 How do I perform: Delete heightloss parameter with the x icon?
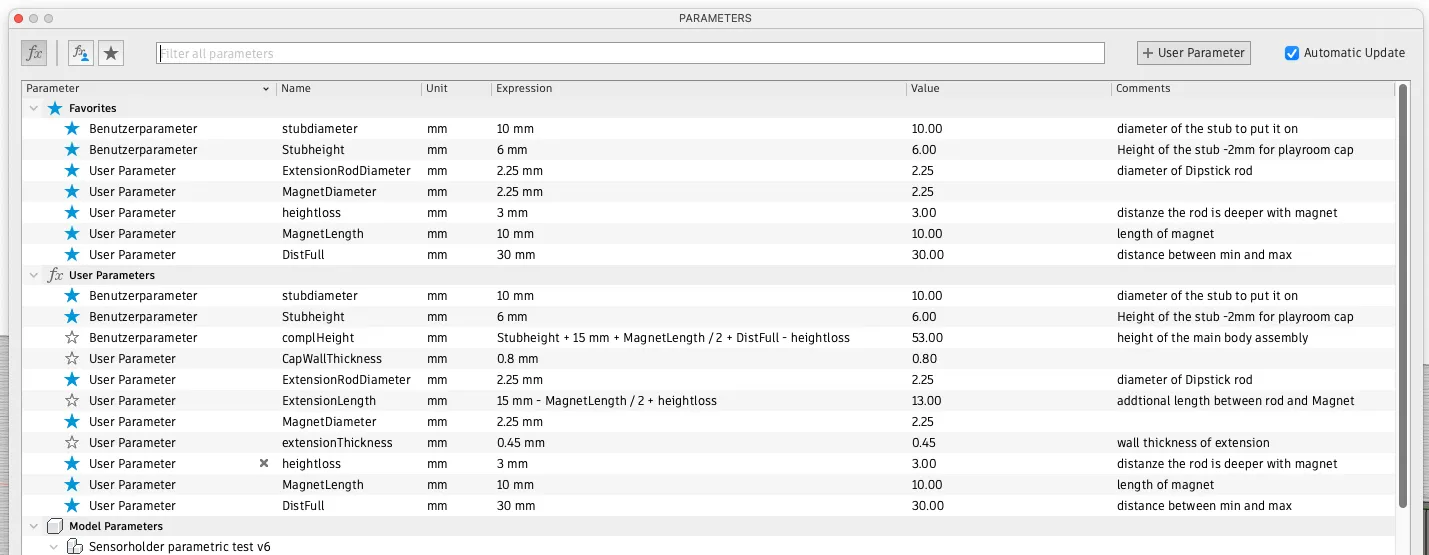click(264, 464)
